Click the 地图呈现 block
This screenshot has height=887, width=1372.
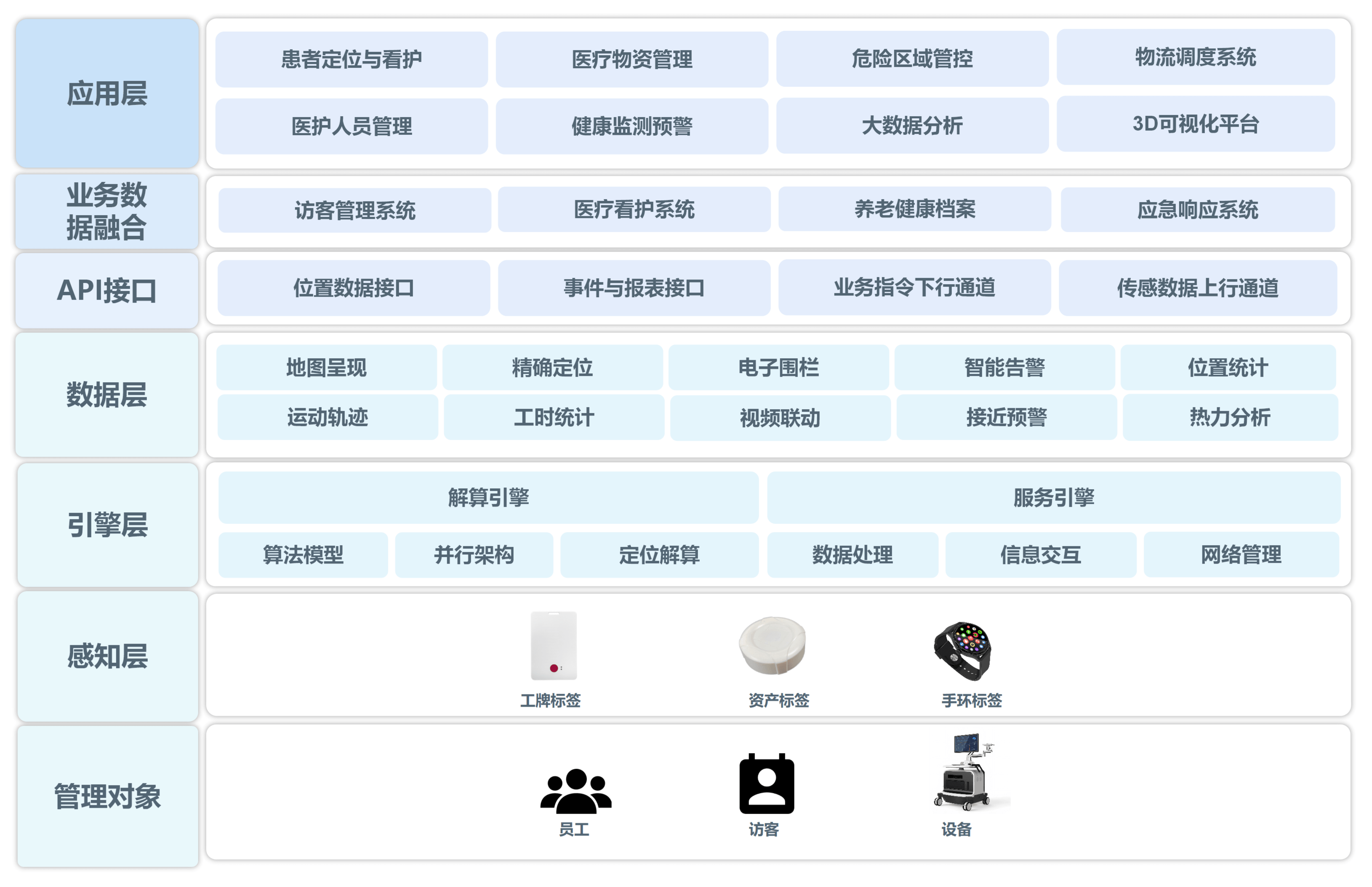(327, 368)
